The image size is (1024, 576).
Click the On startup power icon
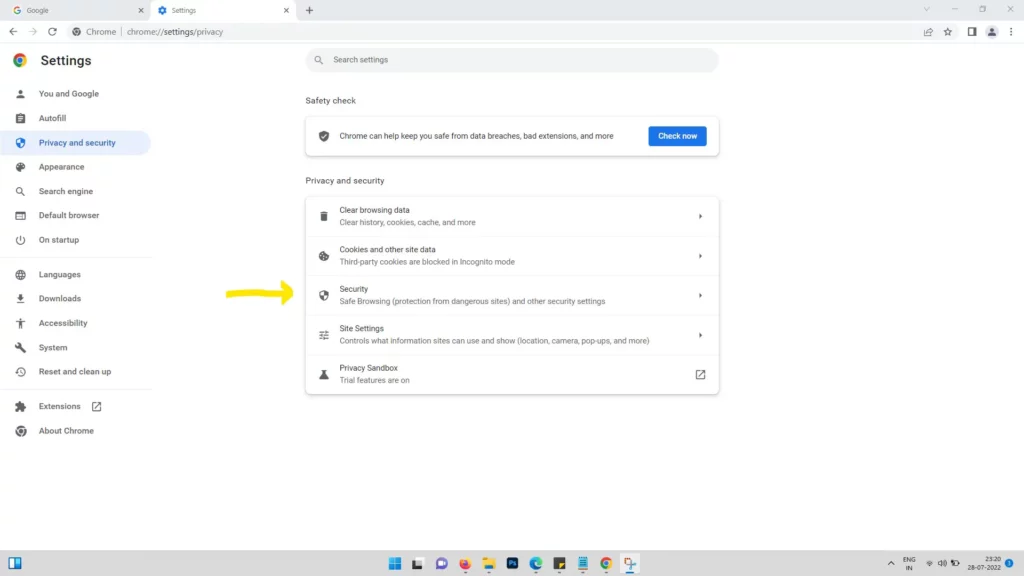(x=20, y=240)
